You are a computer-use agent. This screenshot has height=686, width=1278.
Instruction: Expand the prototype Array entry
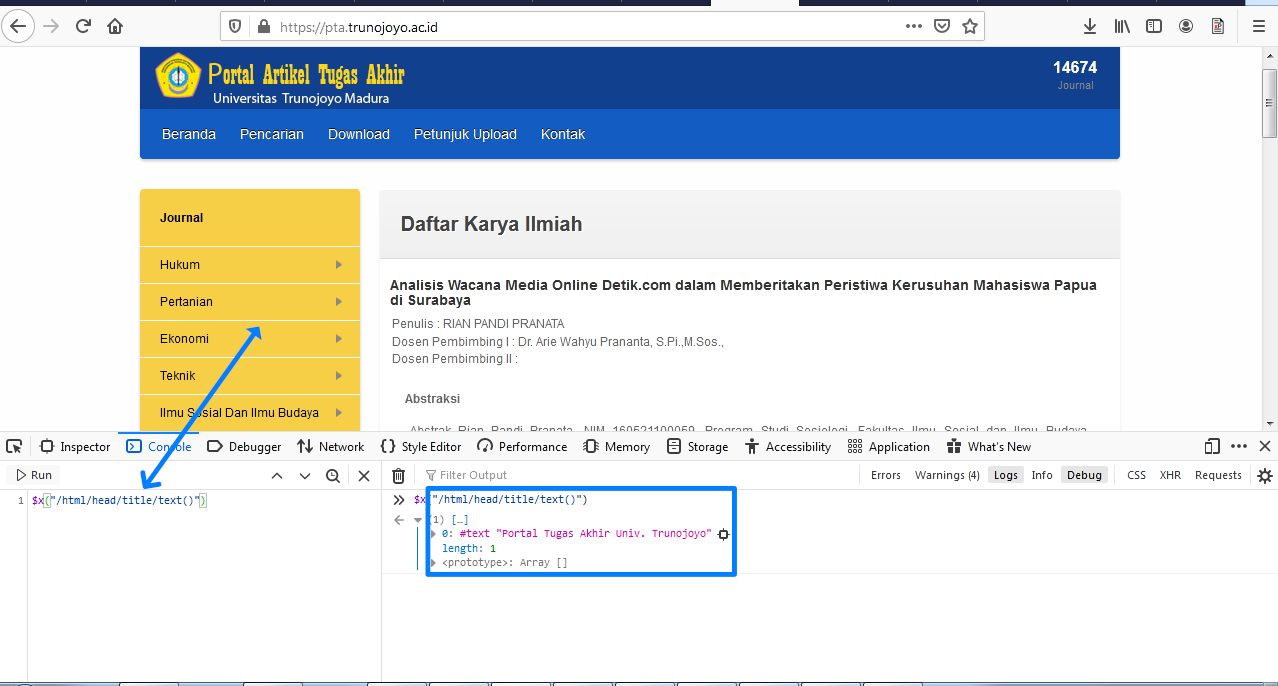433,563
